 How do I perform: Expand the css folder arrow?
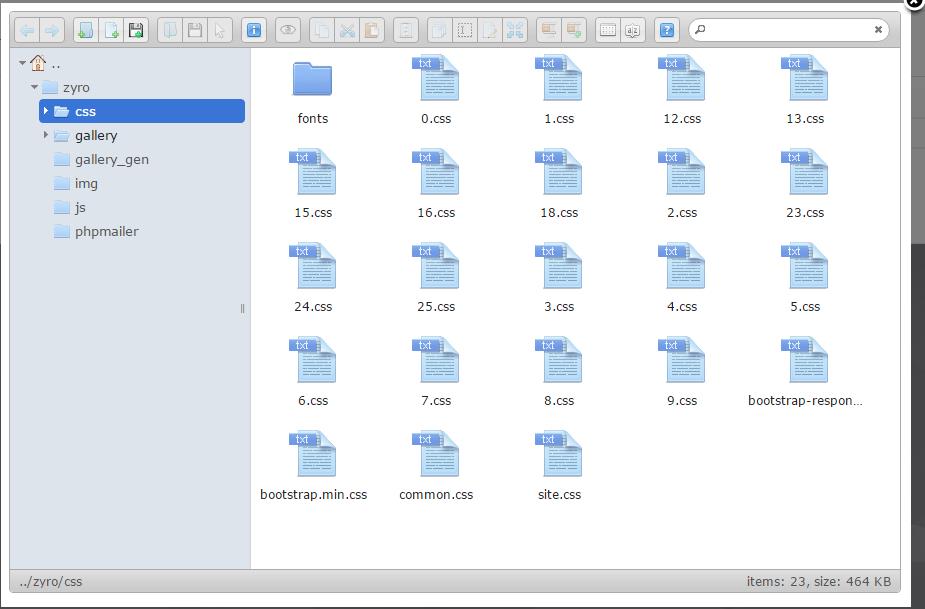[45, 111]
